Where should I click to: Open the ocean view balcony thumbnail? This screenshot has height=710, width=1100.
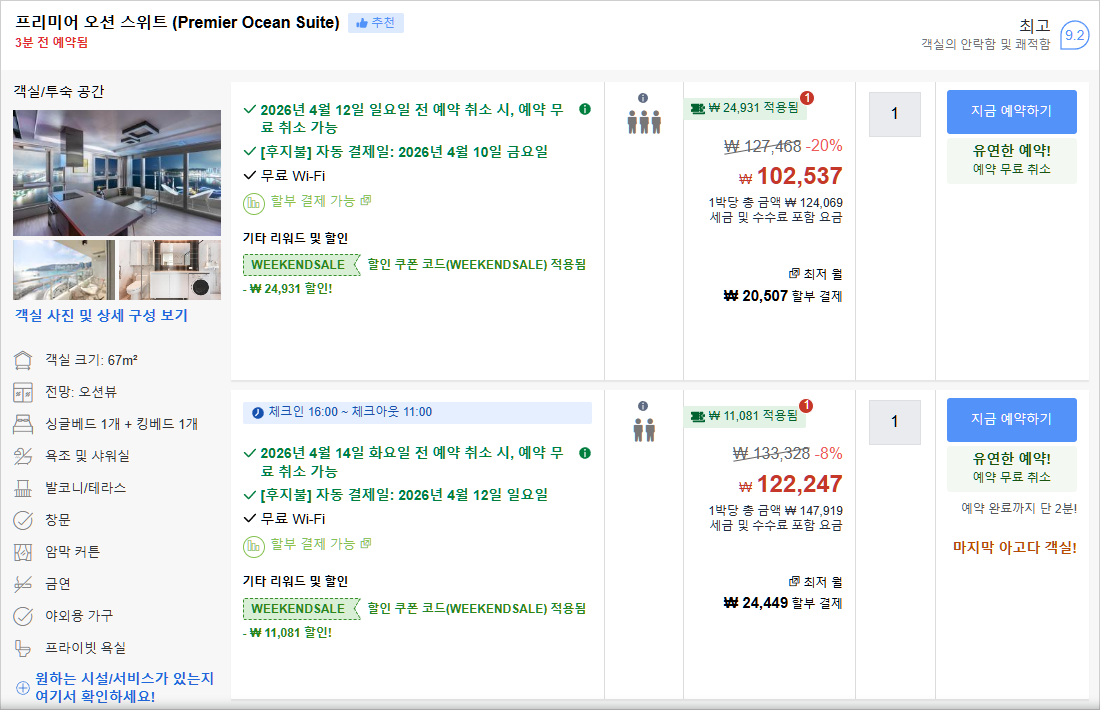[64, 270]
